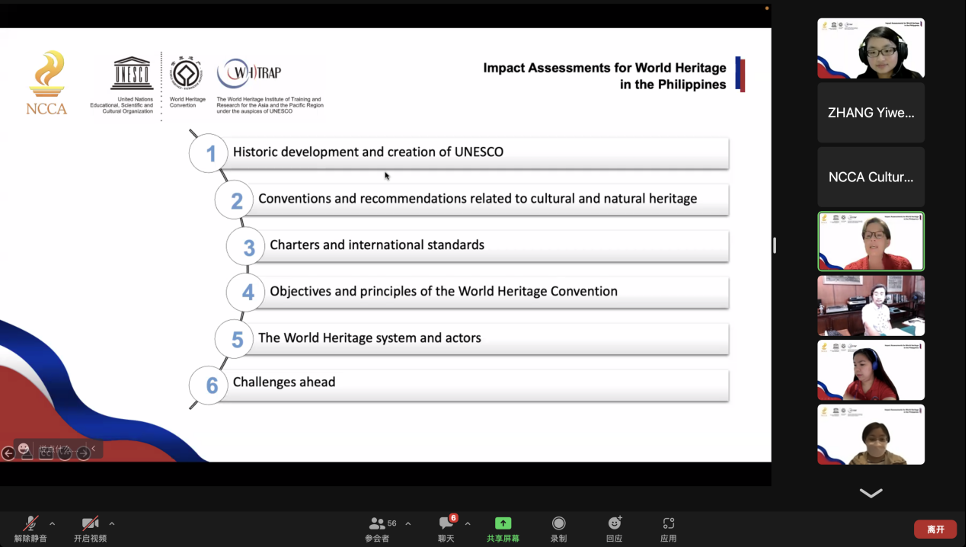This screenshot has height=547, width=966.
Task: Click the green Share Screen icon
Action: 503,524
